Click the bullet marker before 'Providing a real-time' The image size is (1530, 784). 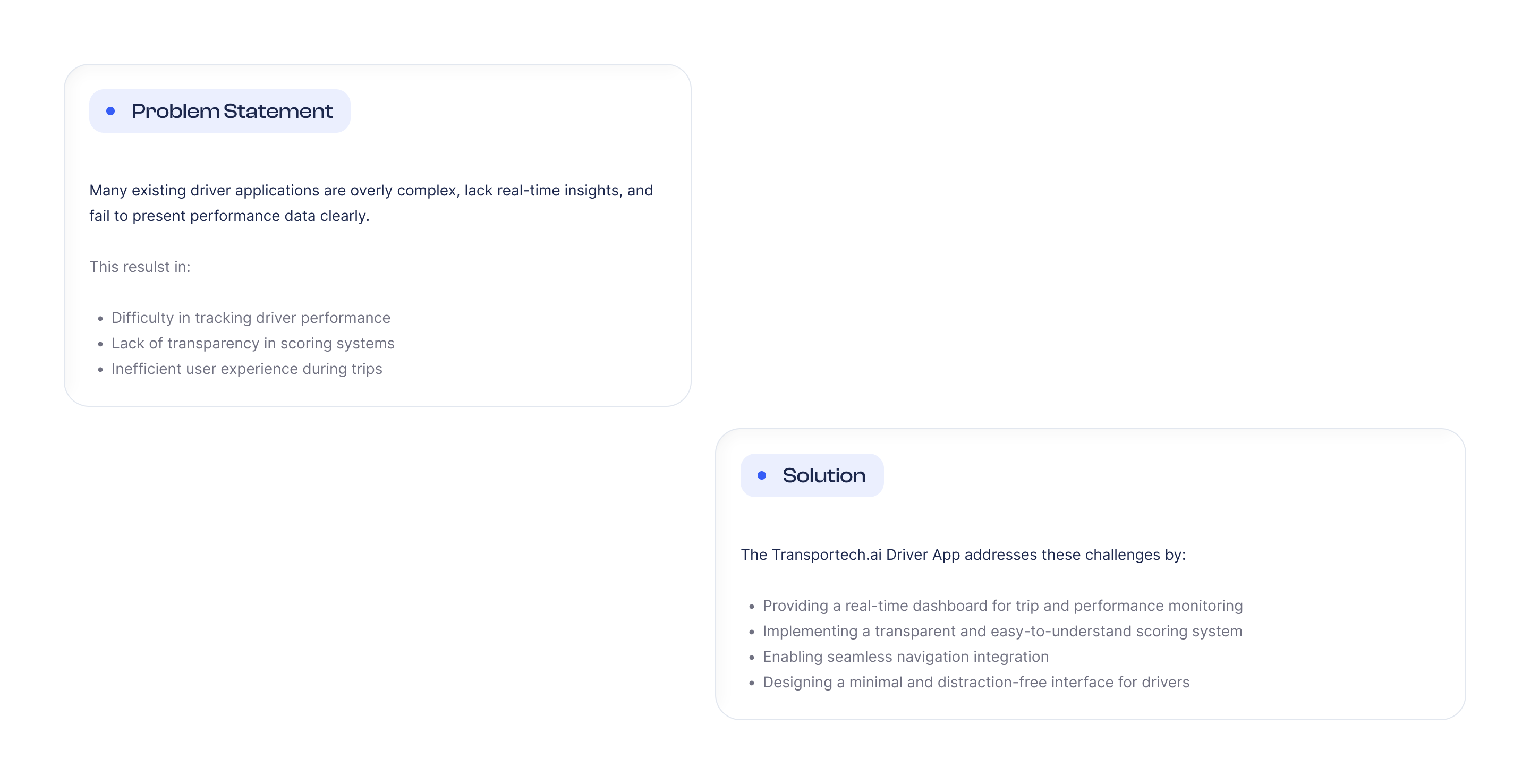pyautogui.click(x=752, y=607)
